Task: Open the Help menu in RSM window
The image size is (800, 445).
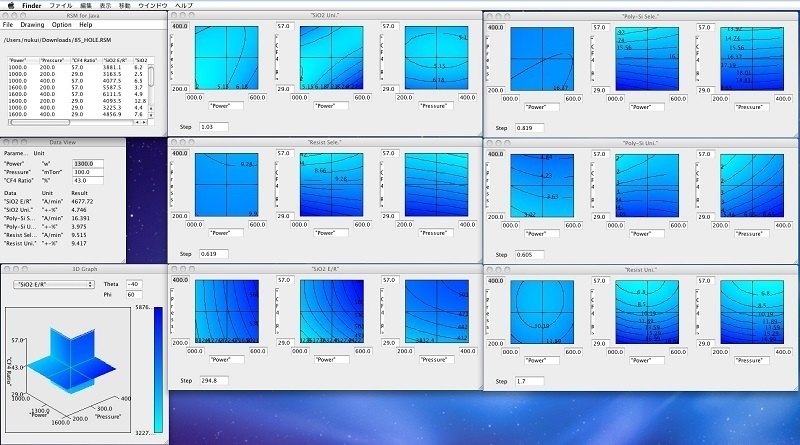Action: [x=86, y=24]
